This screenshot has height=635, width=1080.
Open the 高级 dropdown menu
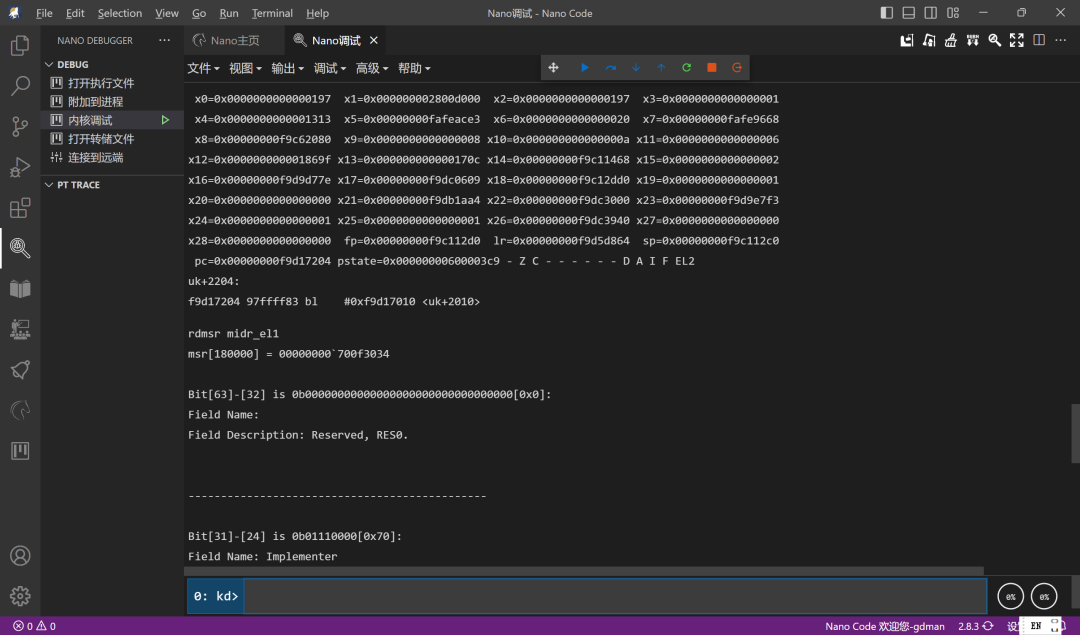pos(372,68)
